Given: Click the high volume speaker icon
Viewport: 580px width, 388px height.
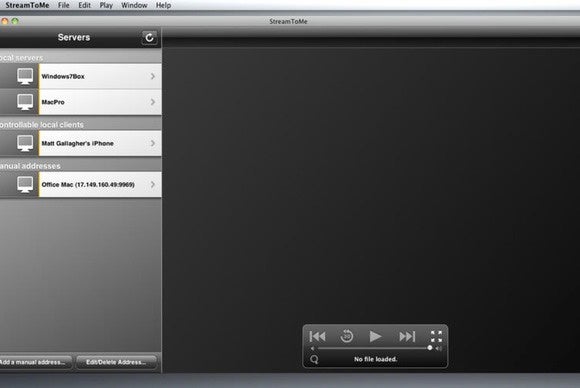Looking at the screenshot, I should click(439, 348).
